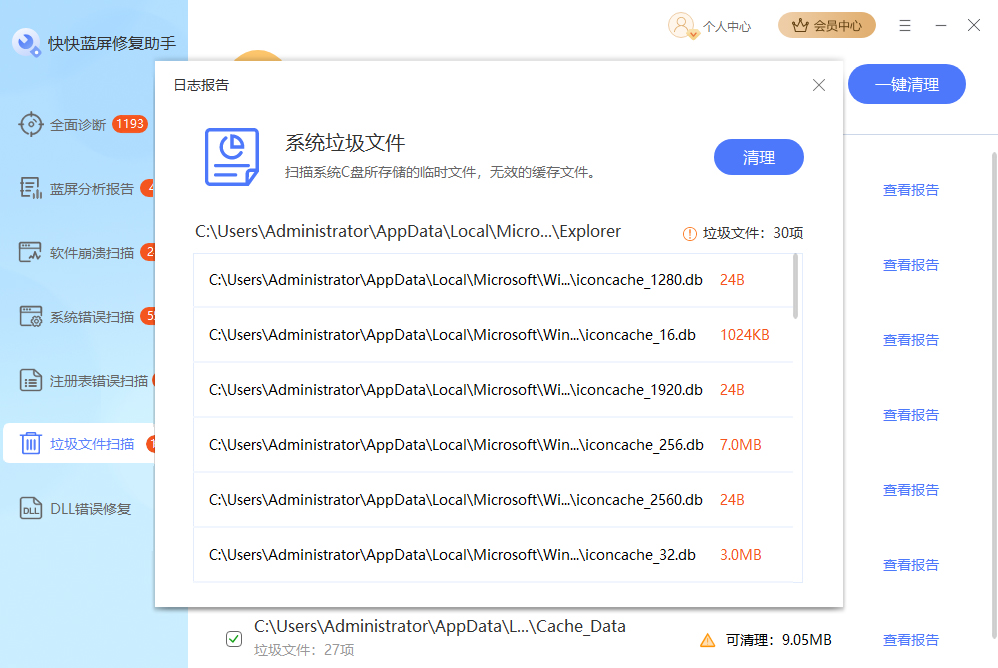Click the blue 清理 button
The width and height of the screenshot is (998, 668).
pyautogui.click(x=758, y=157)
